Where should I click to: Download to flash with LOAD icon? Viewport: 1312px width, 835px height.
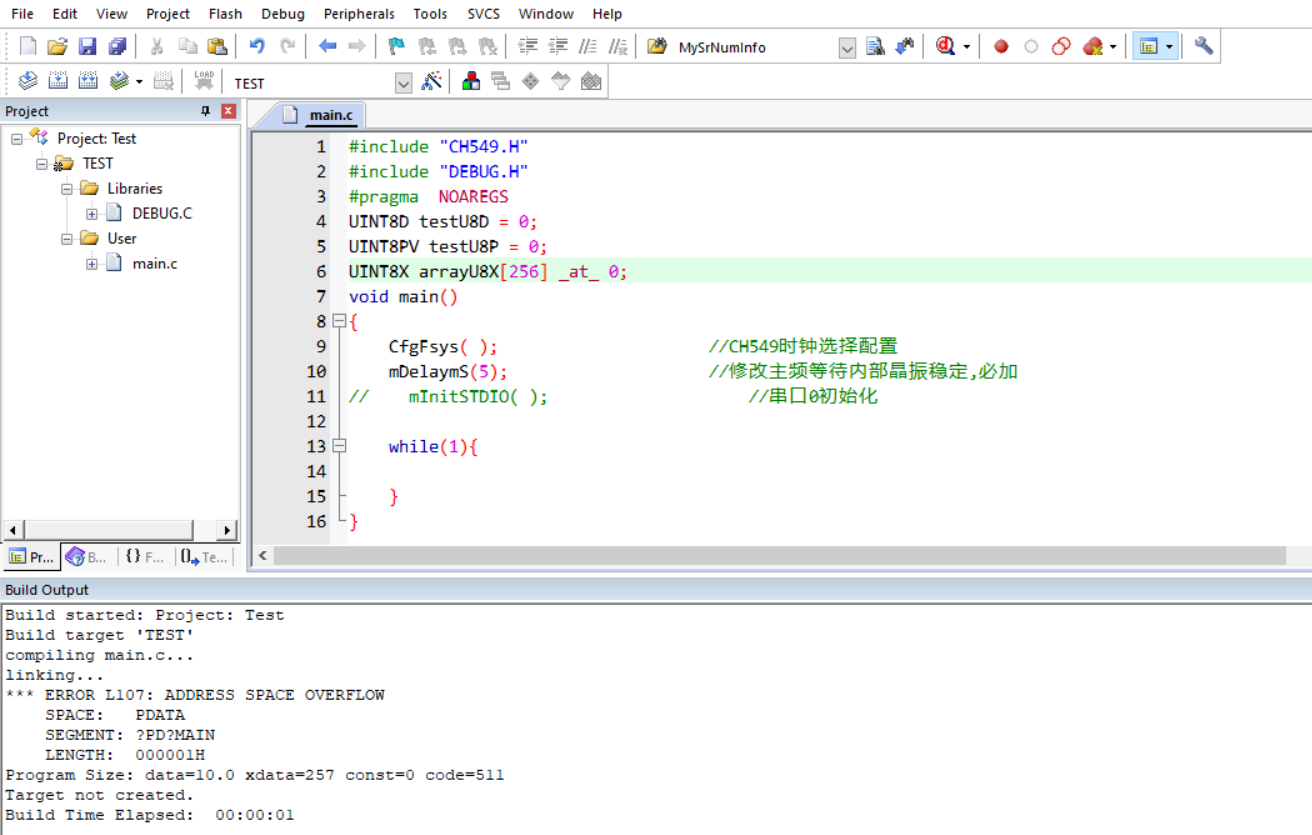pos(204,82)
